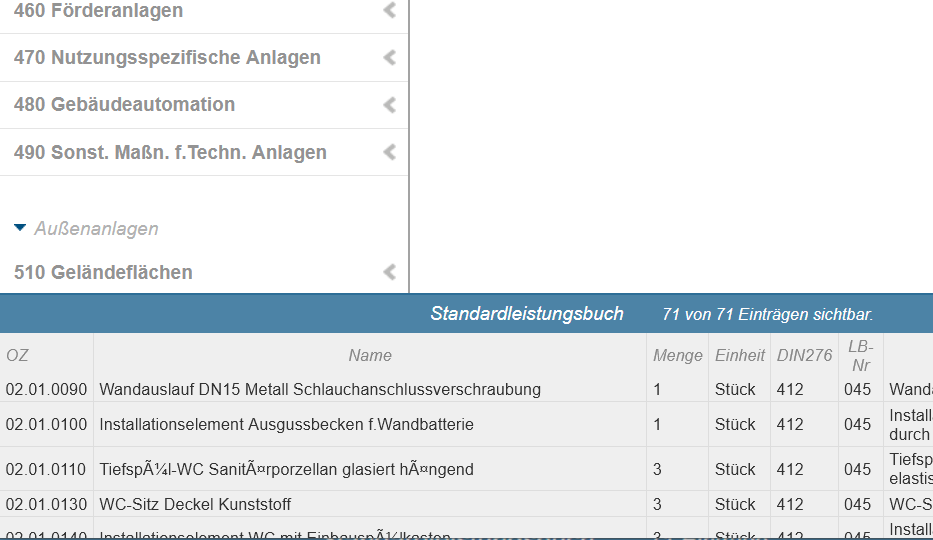Click the Außenanlagen group label
This screenshot has height=540, width=933.
tap(96, 229)
